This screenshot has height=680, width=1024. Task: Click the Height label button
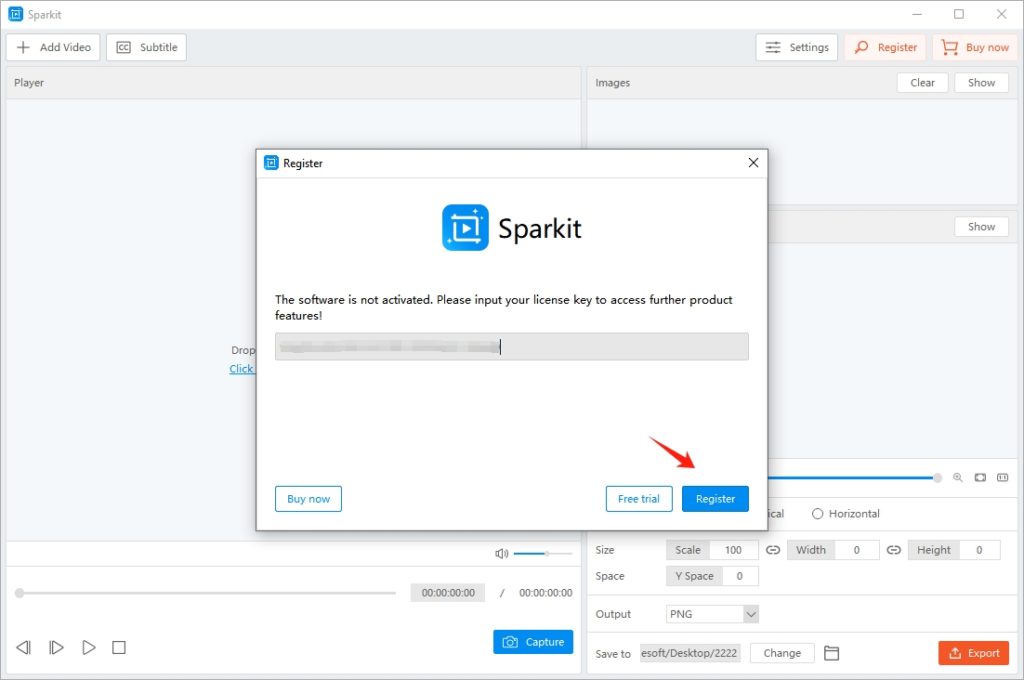click(933, 550)
